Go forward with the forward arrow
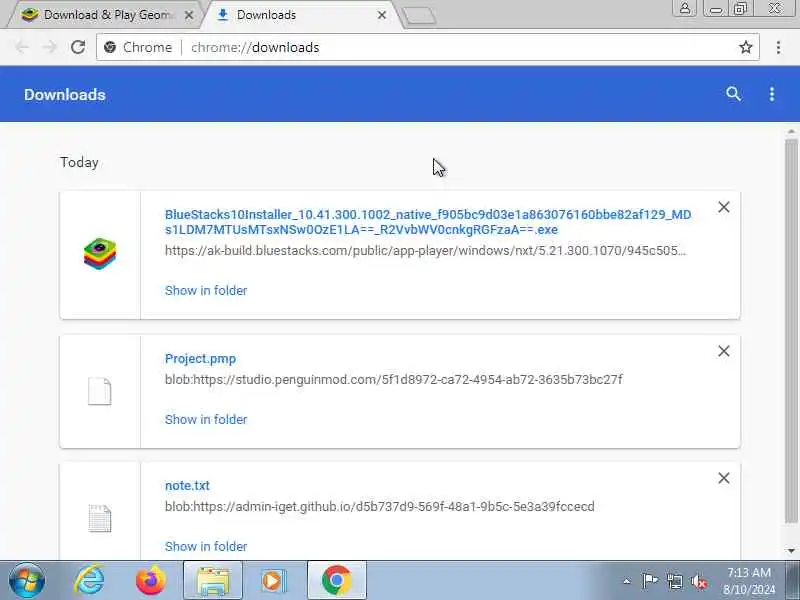Screen dimensions: 800x600 (49, 47)
